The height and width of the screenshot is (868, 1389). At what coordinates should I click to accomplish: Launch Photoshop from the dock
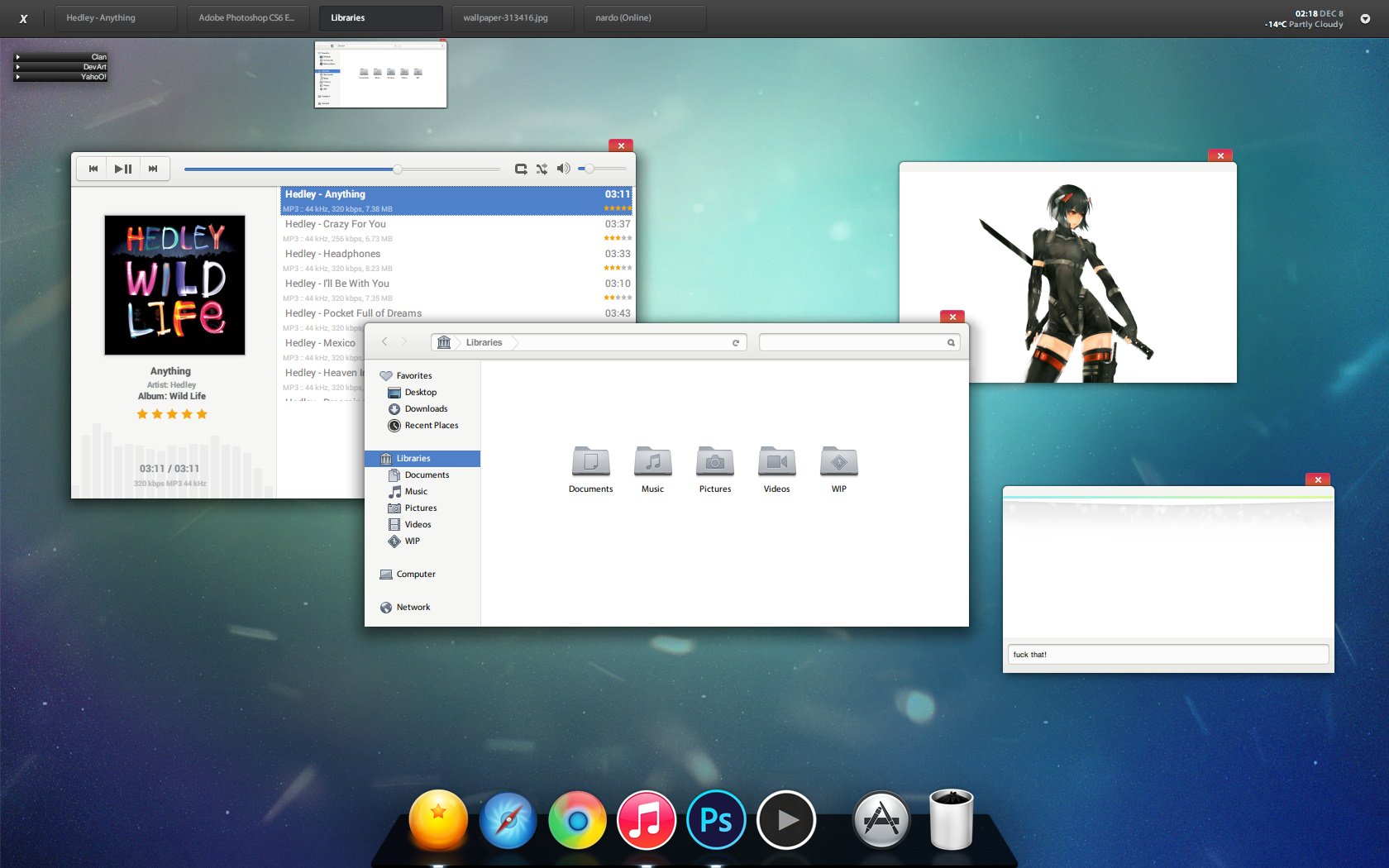tap(716, 820)
